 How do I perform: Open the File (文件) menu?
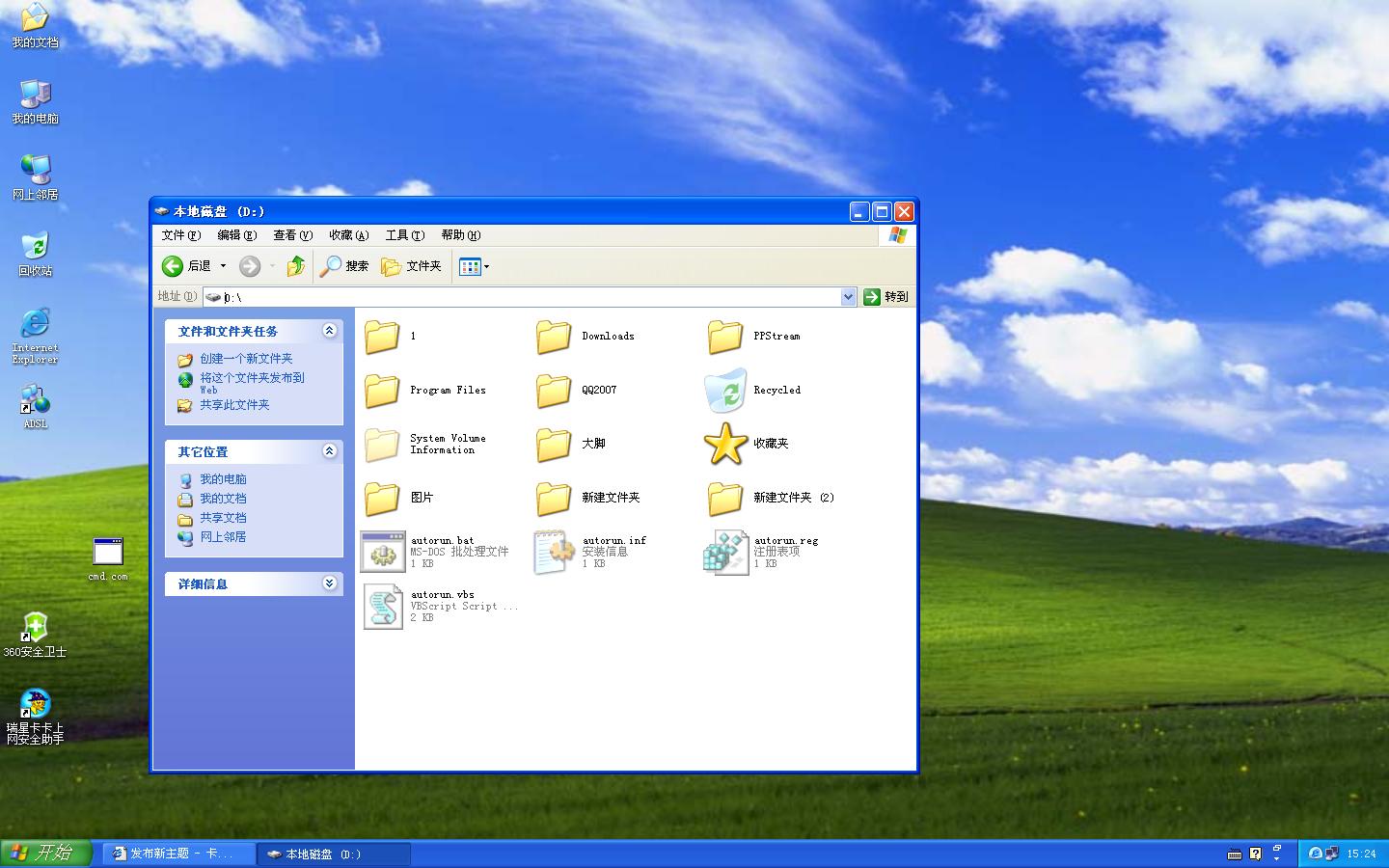[181, 235]
